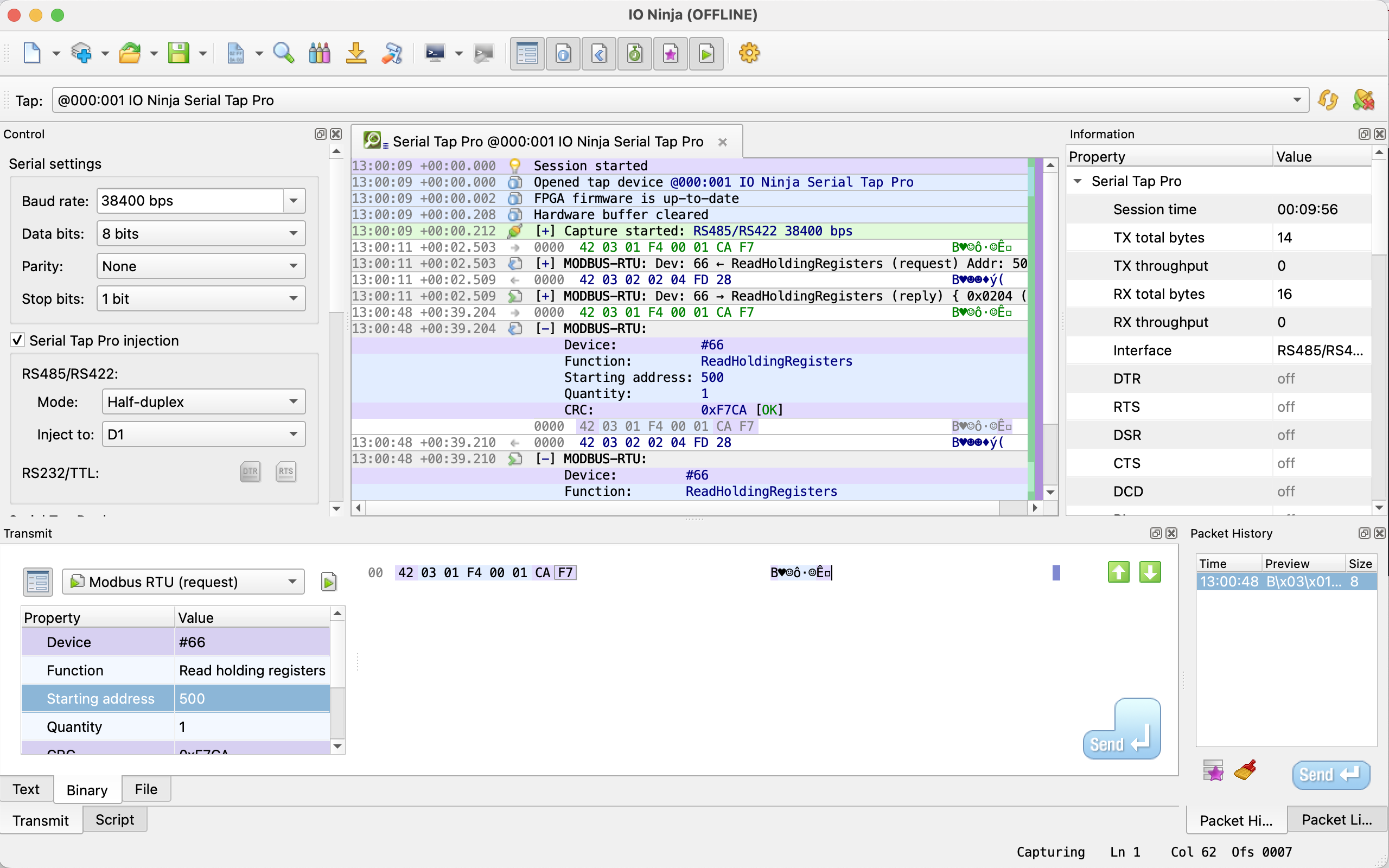
Task: Select the Starting address value 500
Action: point(252,699)
